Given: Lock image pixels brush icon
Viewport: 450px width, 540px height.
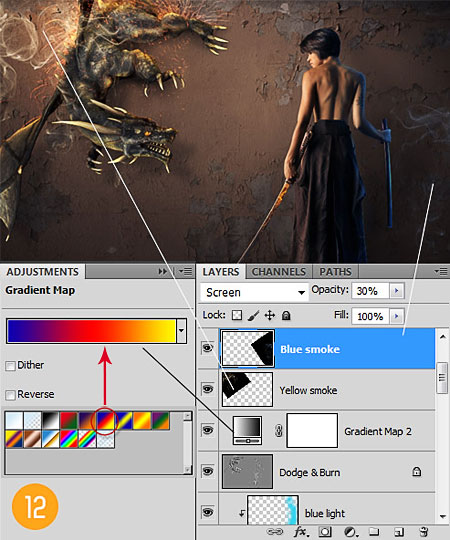Looking at the screenshot, I should click(253, 315).
